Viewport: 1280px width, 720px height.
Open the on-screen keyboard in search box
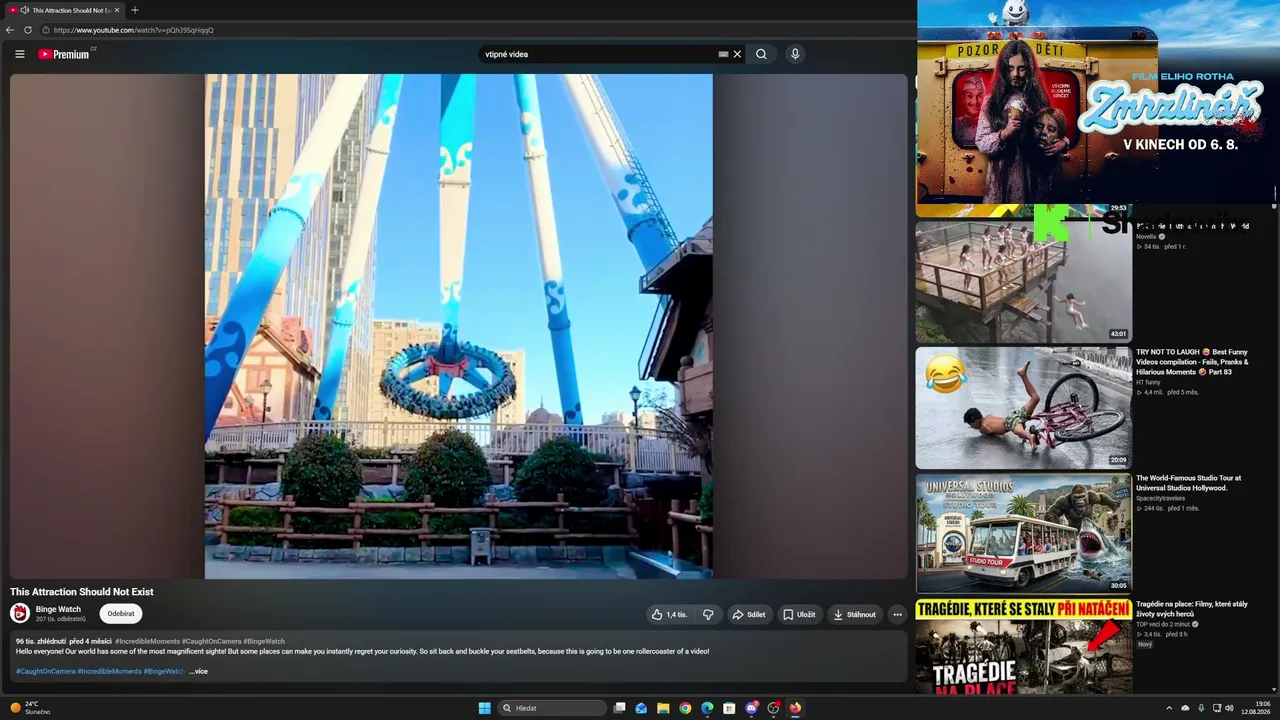pos(723,54)
